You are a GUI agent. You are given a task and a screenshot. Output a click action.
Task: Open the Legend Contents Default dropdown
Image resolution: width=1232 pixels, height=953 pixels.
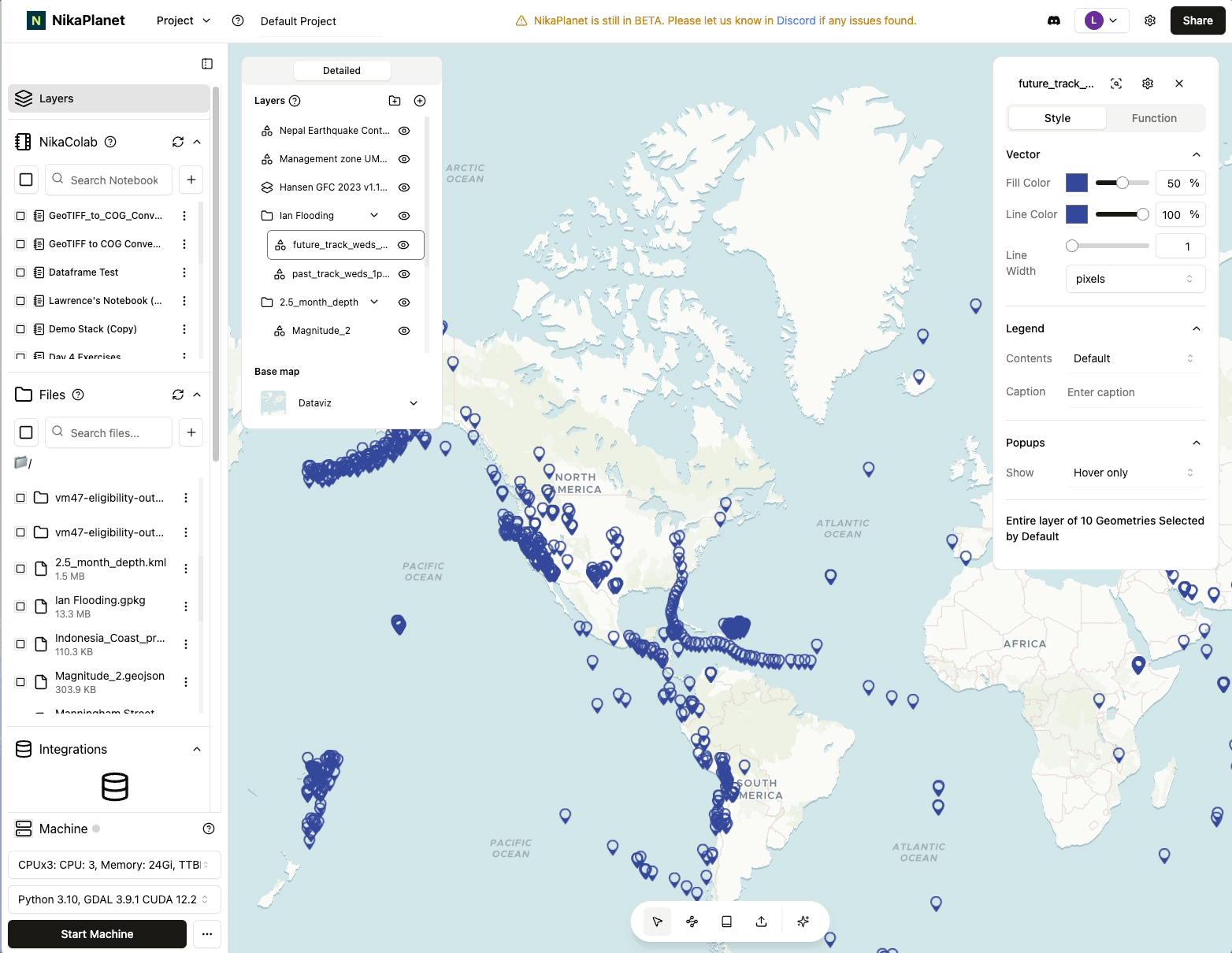click(1135, 358)
